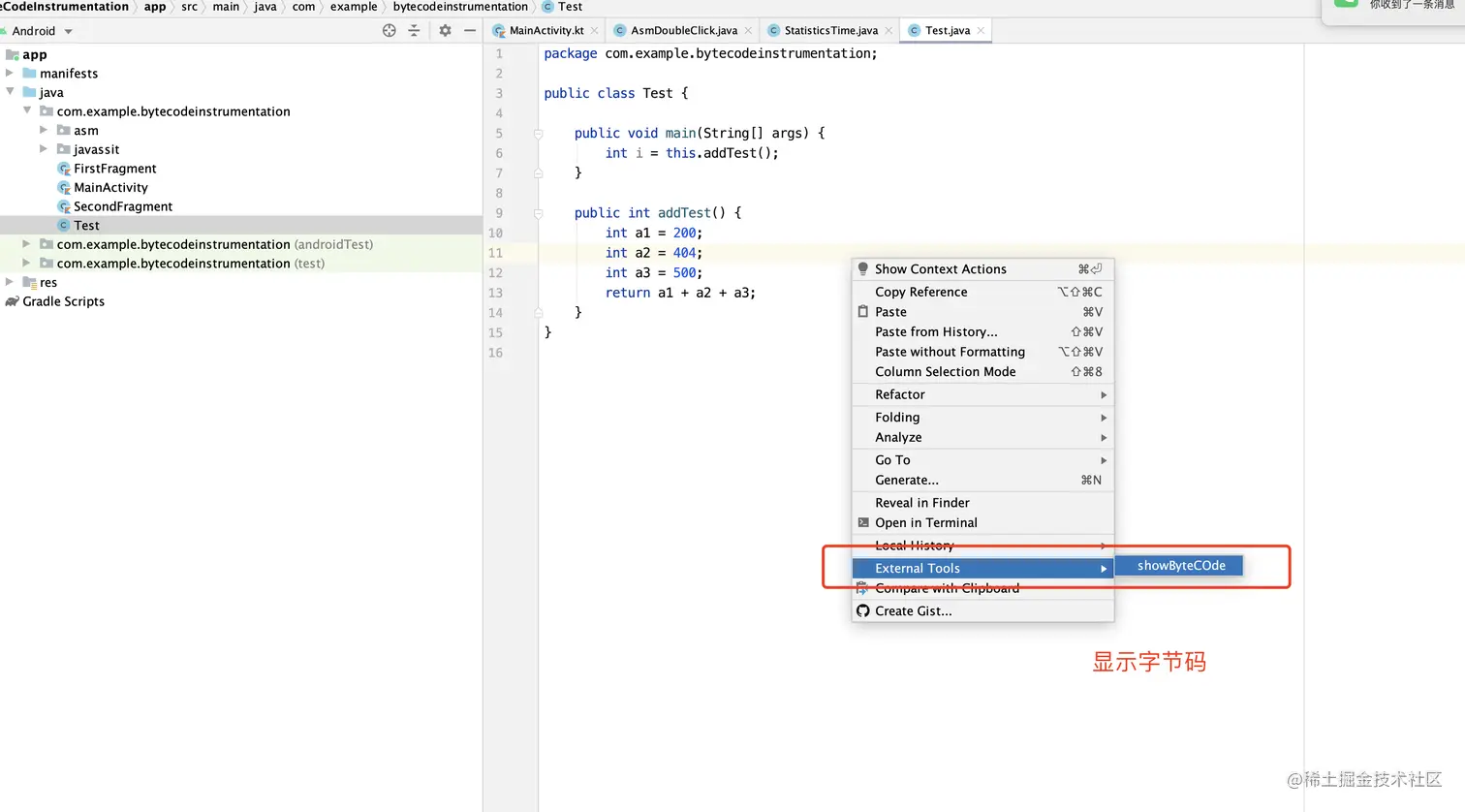Collapse the main com.example.bytecodeinstrumentation package arrow
The image size is (1465, 812).
27,110
